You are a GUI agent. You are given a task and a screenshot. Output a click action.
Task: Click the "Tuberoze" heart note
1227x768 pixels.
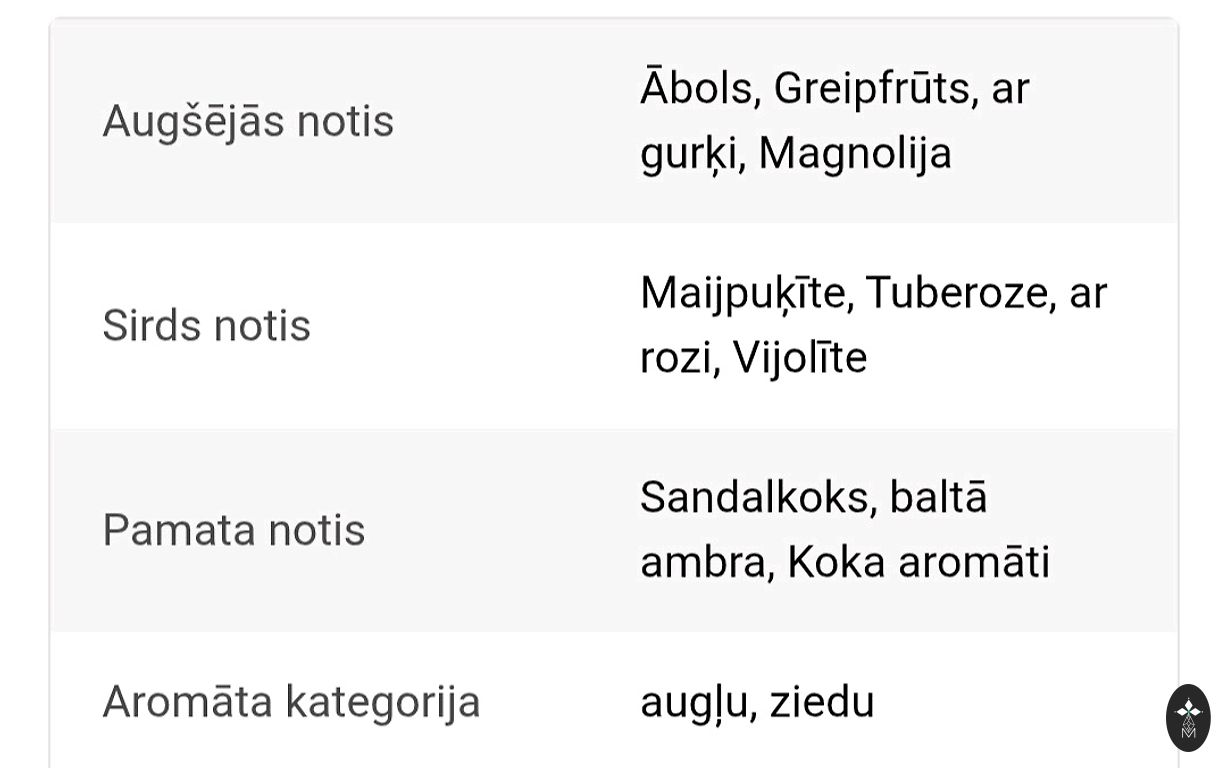tap(958, 293)
